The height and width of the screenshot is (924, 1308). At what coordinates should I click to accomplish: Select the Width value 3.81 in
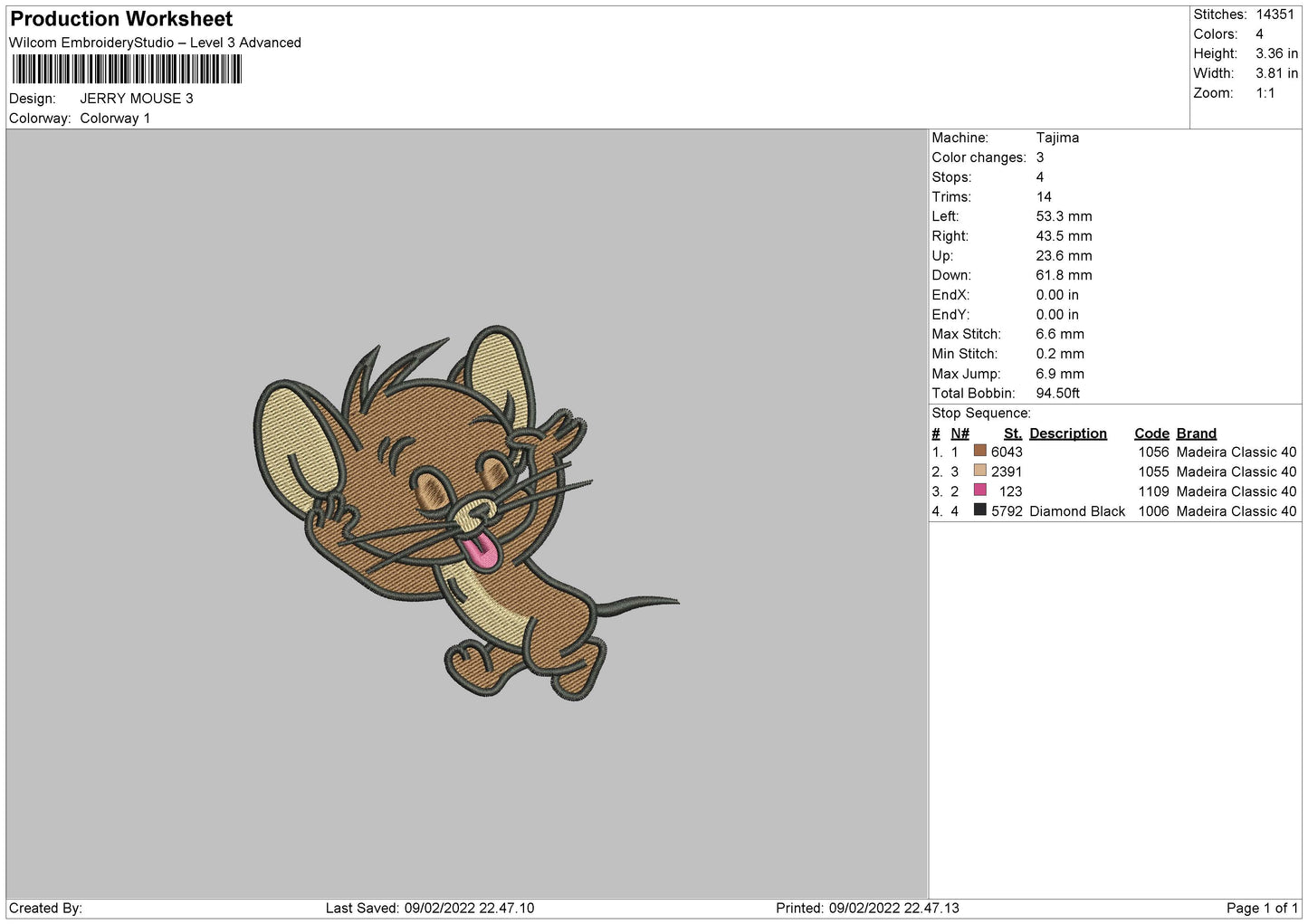pyautogui.click(x=1277, y=73)
